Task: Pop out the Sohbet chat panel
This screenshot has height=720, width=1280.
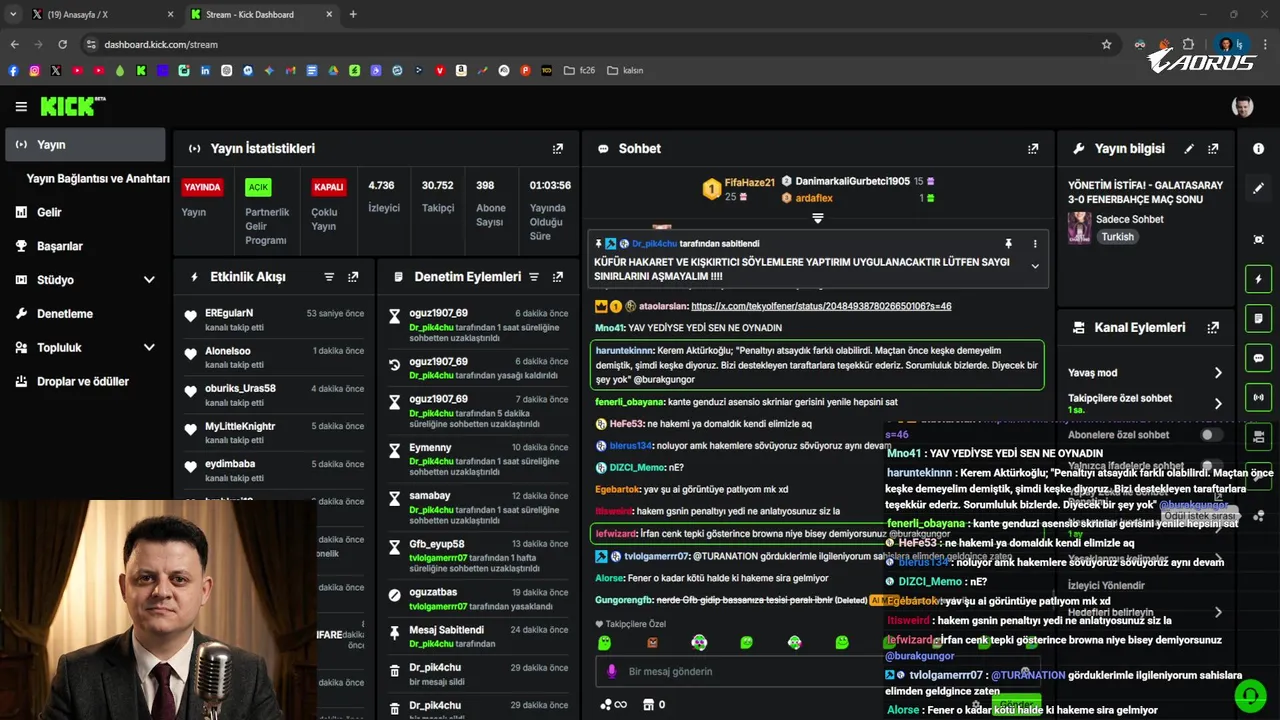Action: pyautogui.click(x=1033, y=148)
